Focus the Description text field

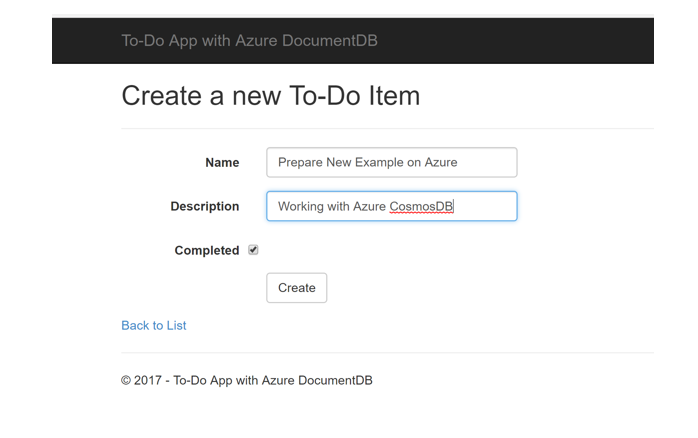392,206
